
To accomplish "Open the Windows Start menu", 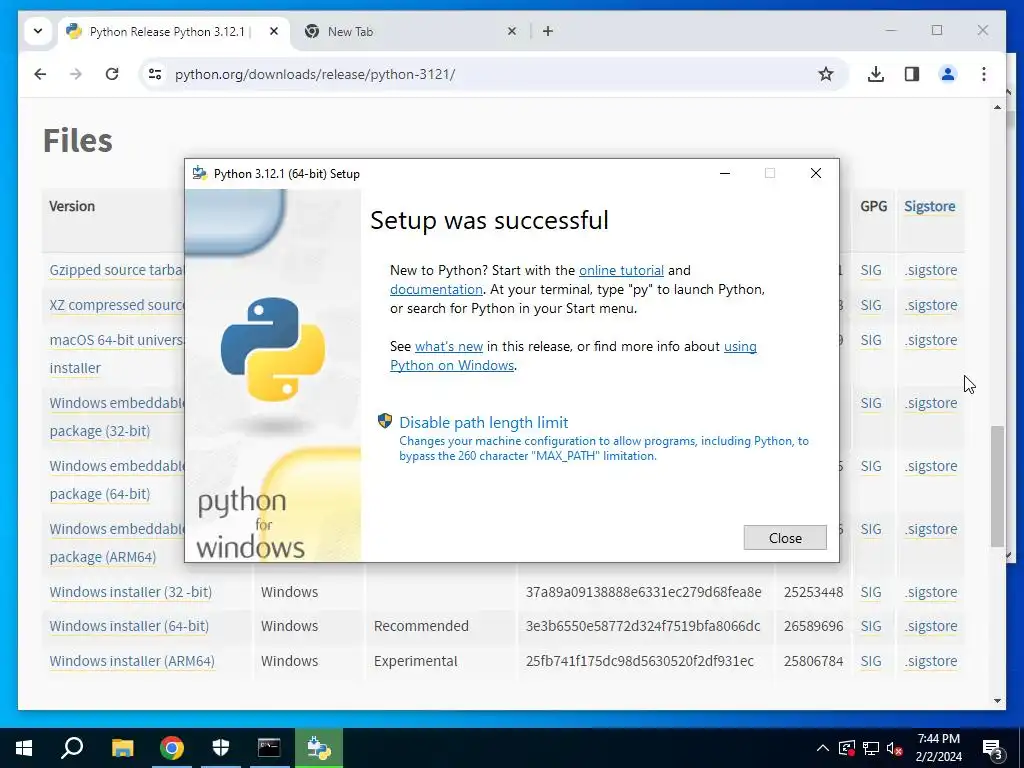I will coord(24,748).
